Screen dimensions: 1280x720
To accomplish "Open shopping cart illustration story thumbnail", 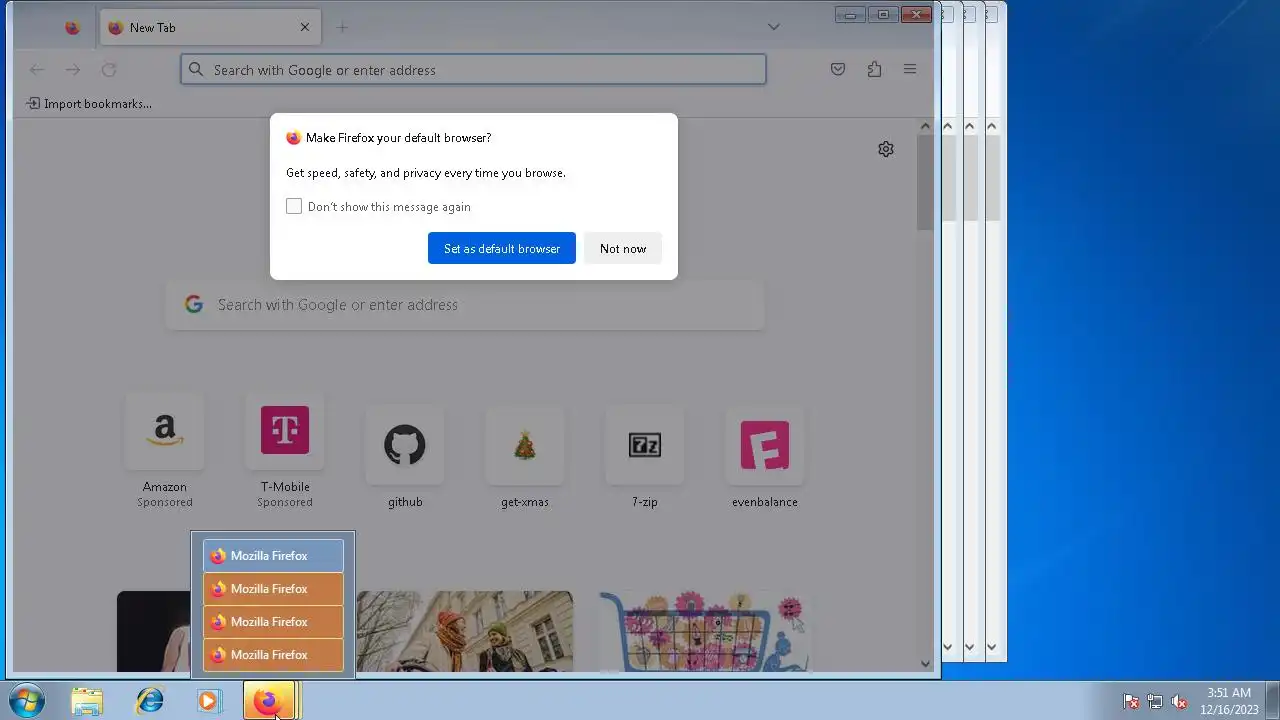I will coord(705,631).
